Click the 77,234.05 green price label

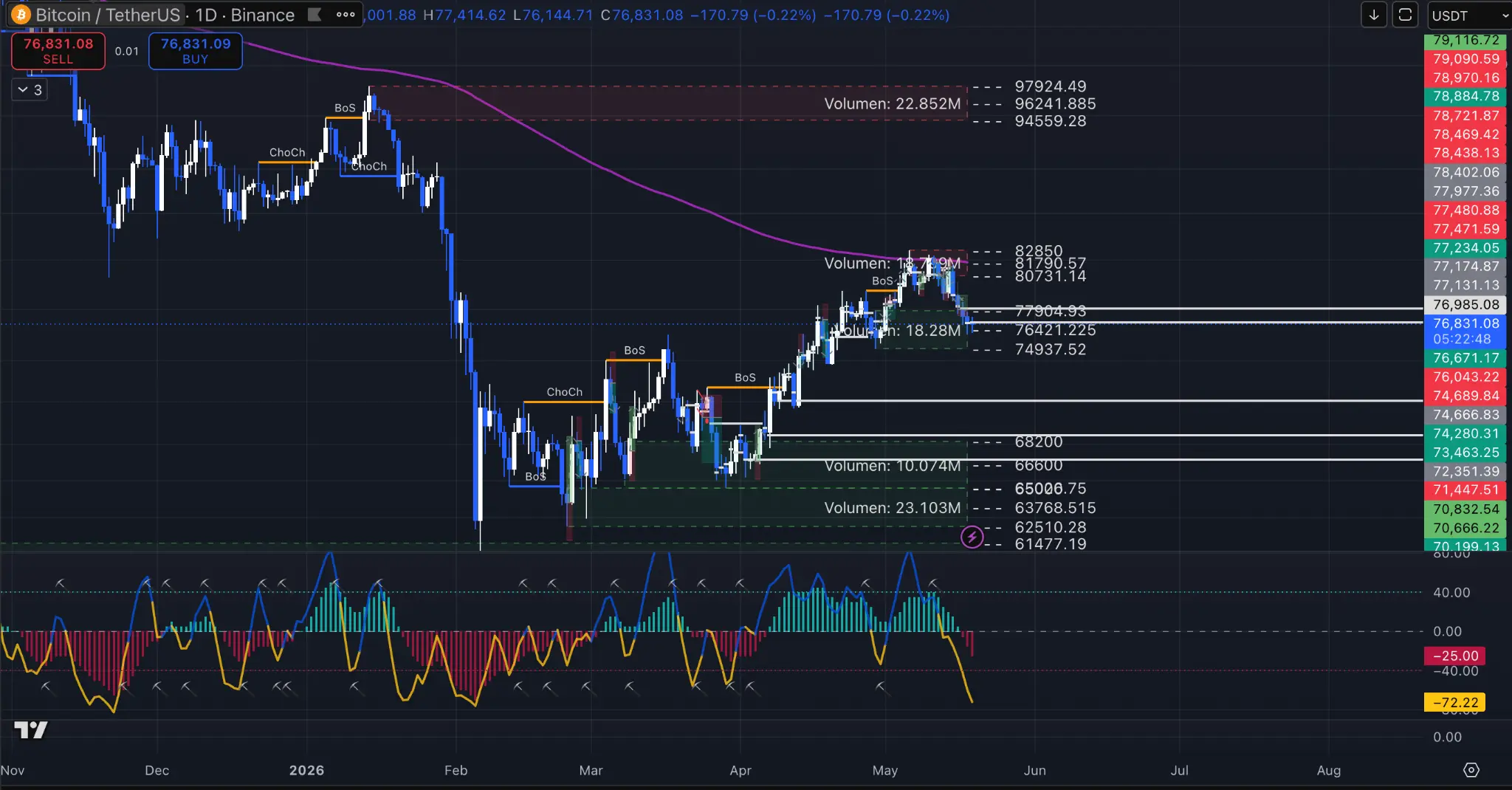(x=1465, y=247)
